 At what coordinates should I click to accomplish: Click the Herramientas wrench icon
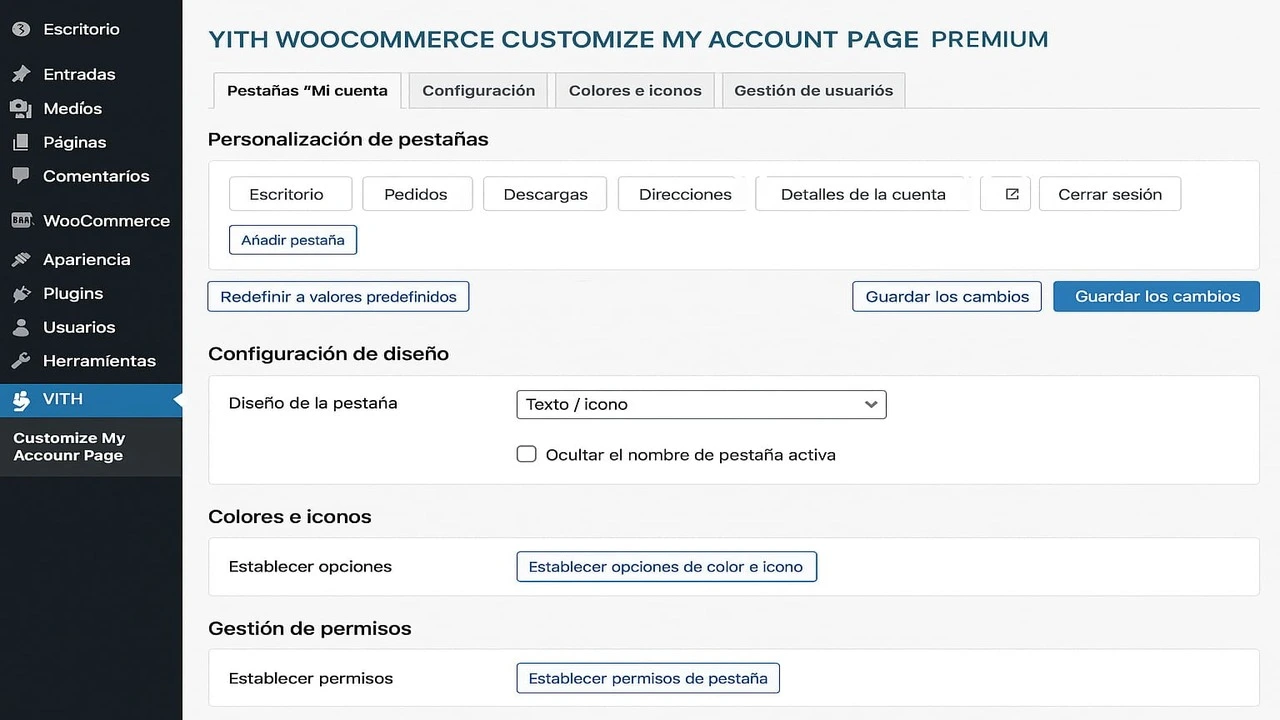[x=20, y=361]
